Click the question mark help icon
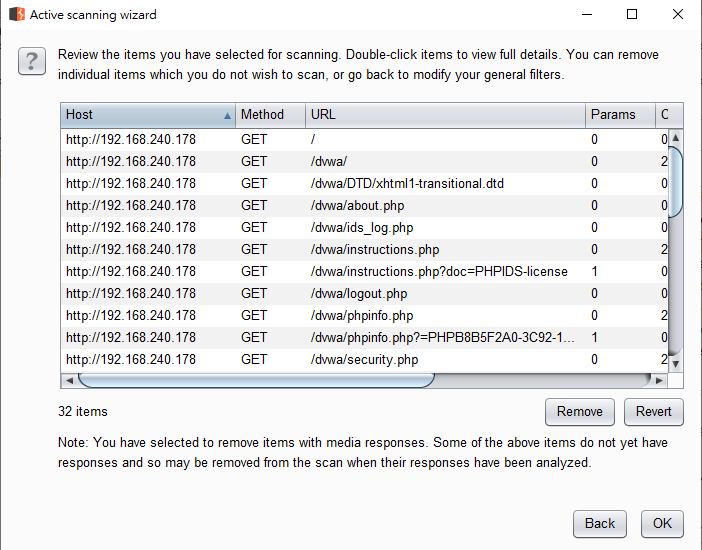This screenshot has height=550, width=702. pyautogui.click(x=31, y=62)
